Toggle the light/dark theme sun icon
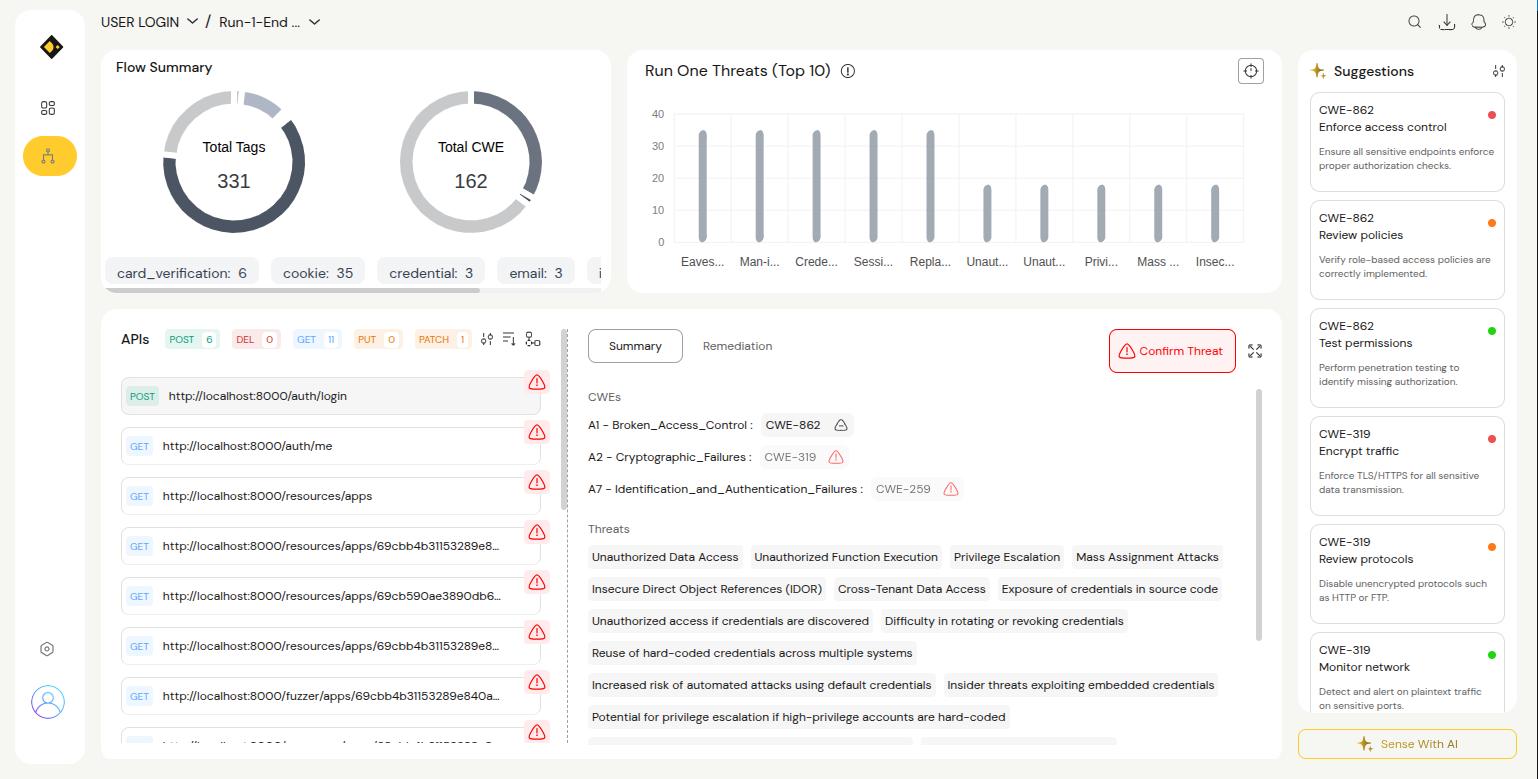The image size is (1538, 779). click(x=1509, y=22)
